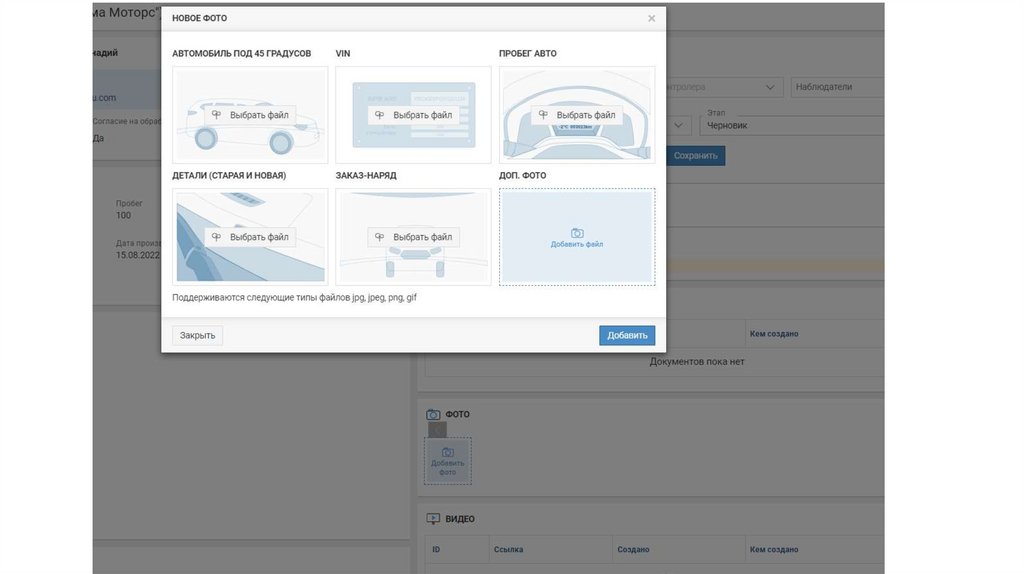Choose file for Заказ-наряд photo
Screen dimensions: 1024x574
413,237
